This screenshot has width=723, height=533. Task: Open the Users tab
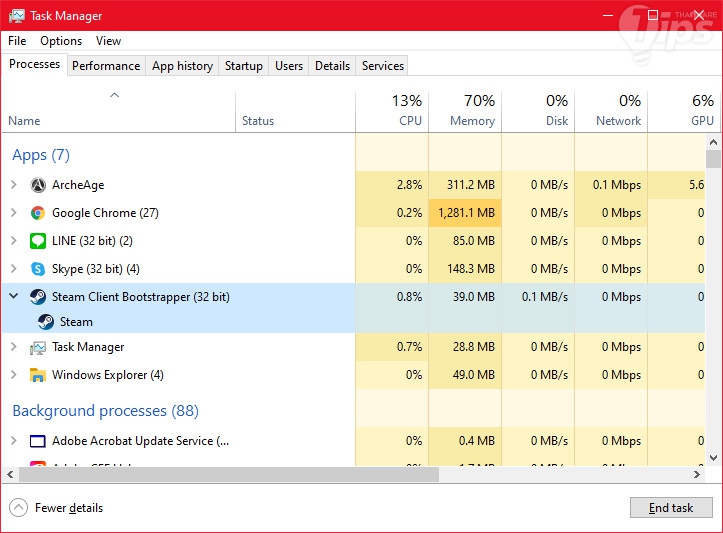(x=289, y=66)
